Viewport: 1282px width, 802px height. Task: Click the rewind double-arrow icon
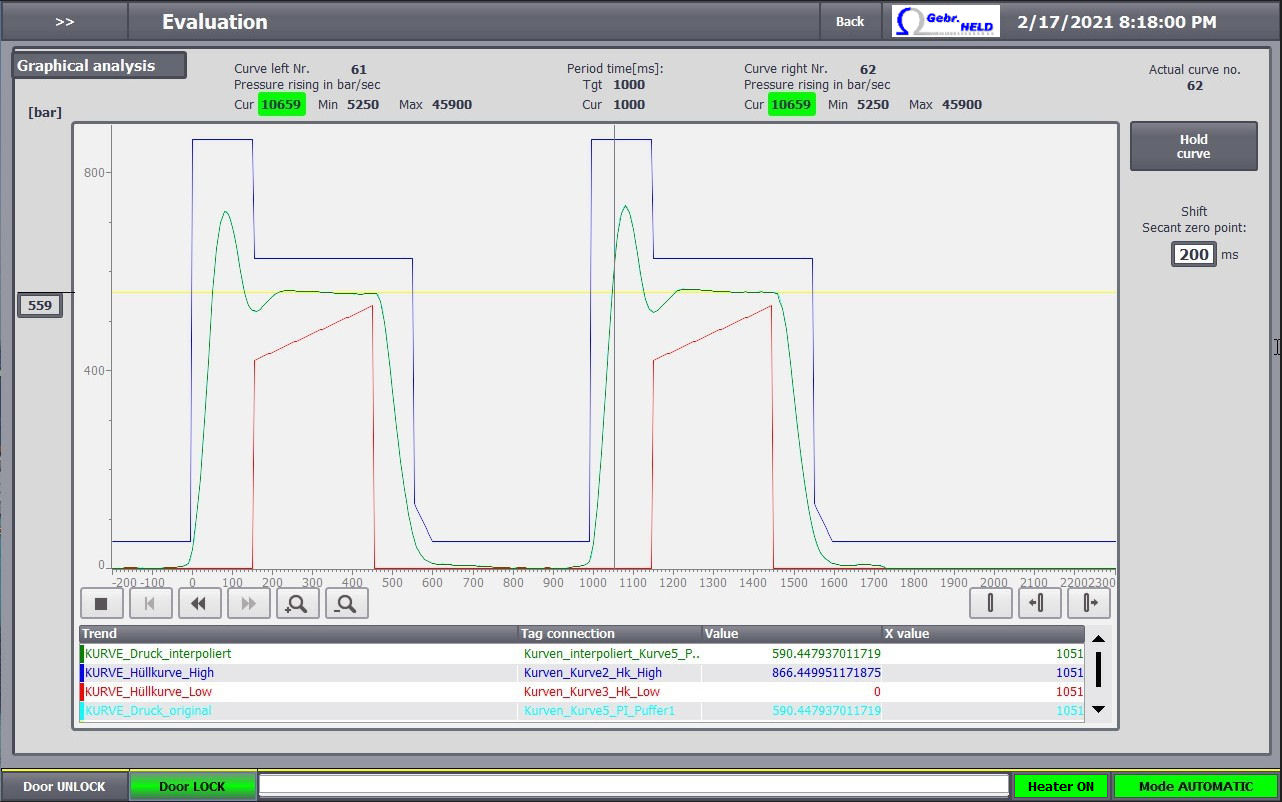pos(199,603)
